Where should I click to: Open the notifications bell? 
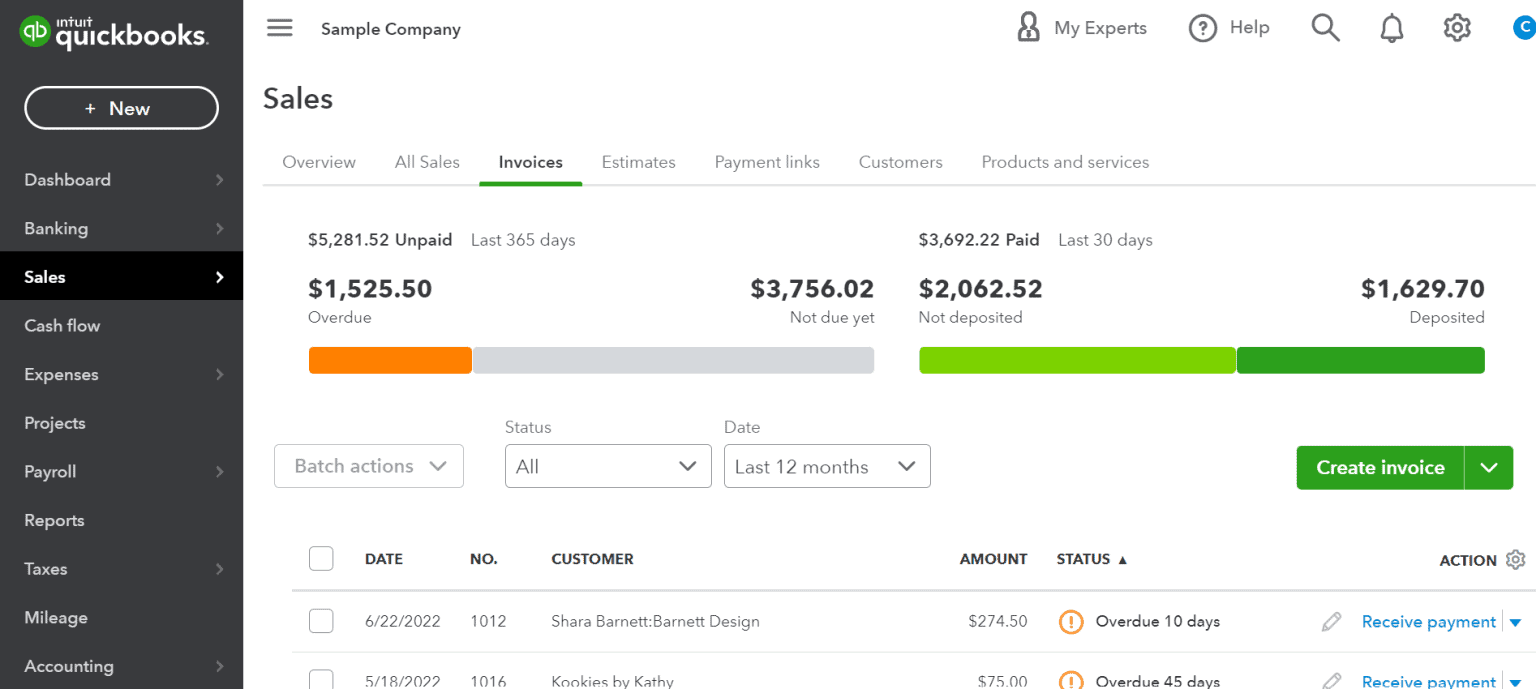(x=1391, y=27)
